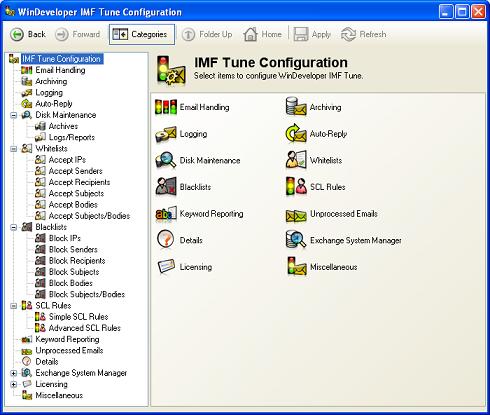This screenshot has height=415, width=490.
Task: Open Whitelists icon in main pane
Action: click(x=296, y=160)
